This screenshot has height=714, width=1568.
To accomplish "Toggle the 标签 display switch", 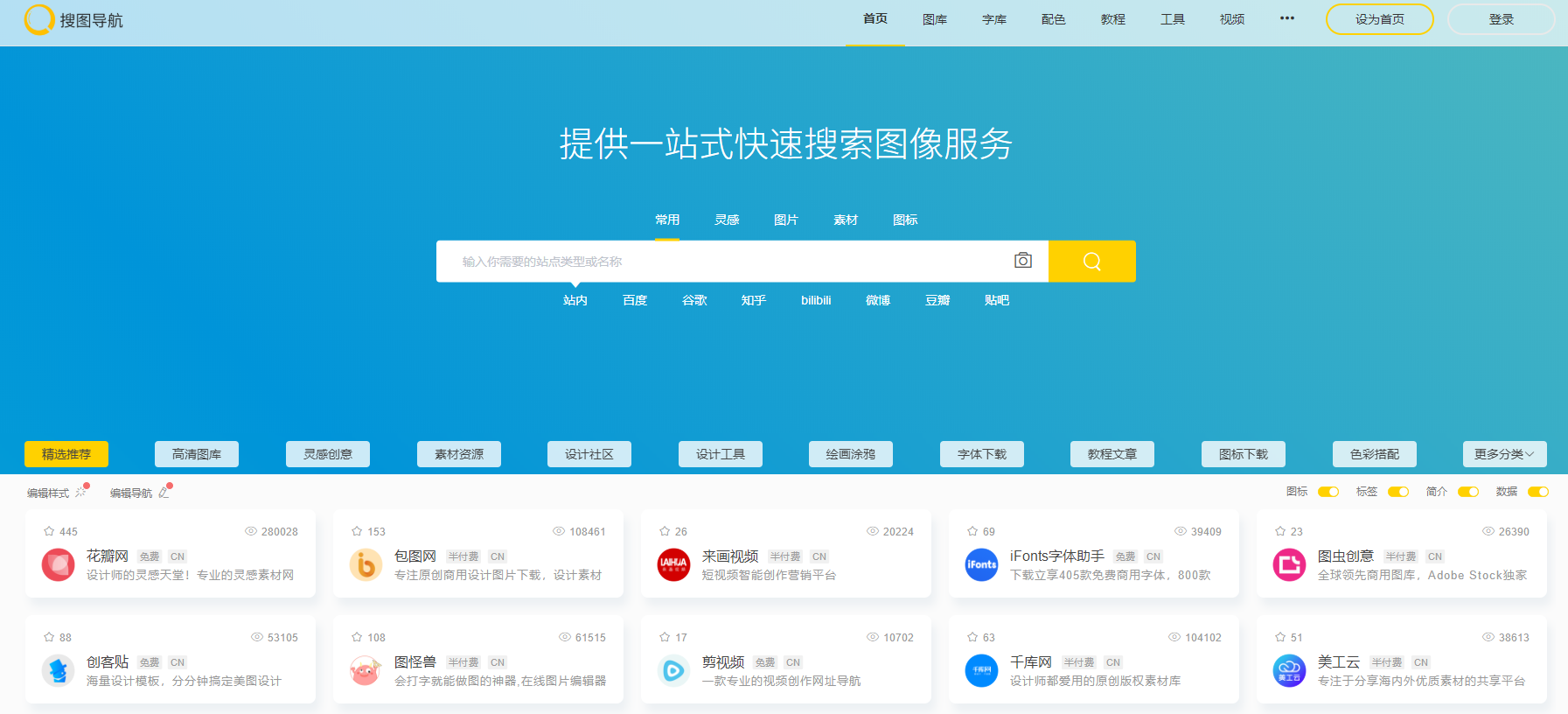I will tap(1398, 492).
